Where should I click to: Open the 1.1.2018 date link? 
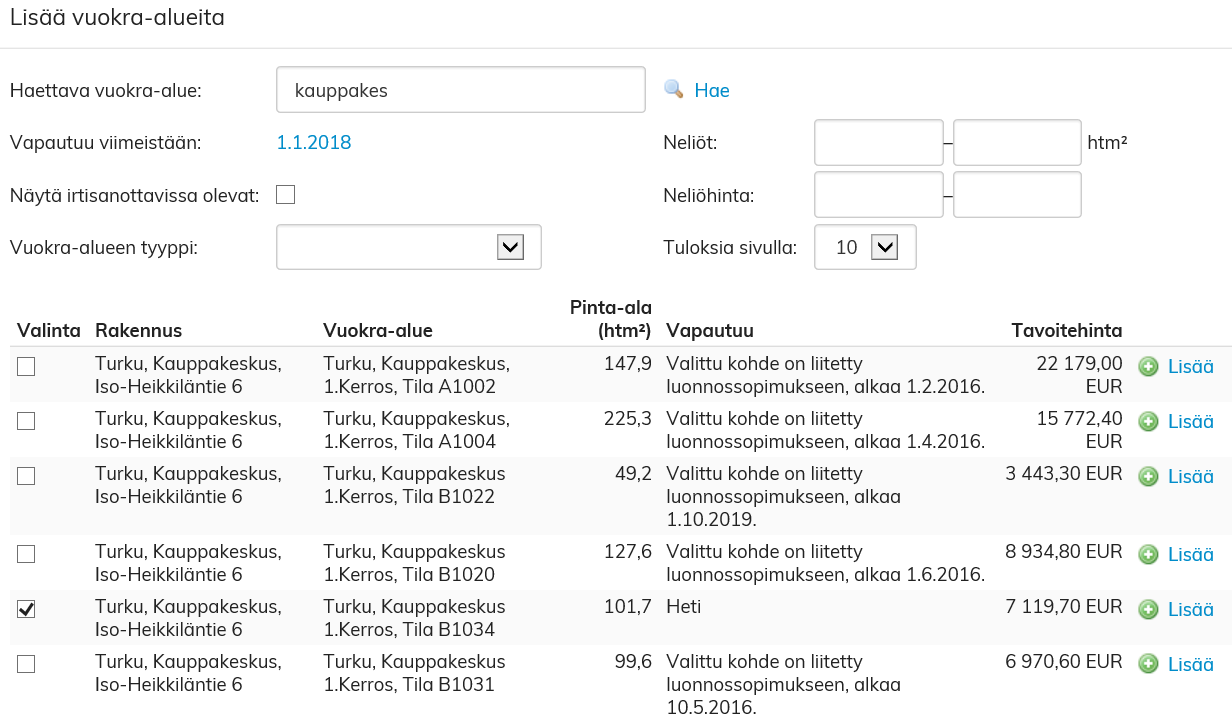click(314, 143)
